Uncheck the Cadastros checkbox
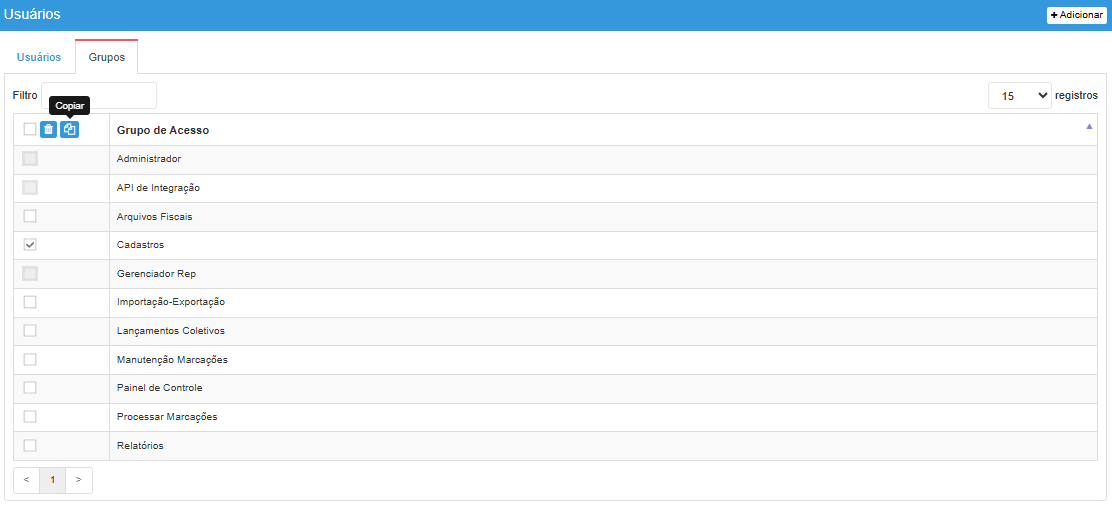Image resolution: width=1112 pixels, height=509 pixels. [x=30, y=245]
